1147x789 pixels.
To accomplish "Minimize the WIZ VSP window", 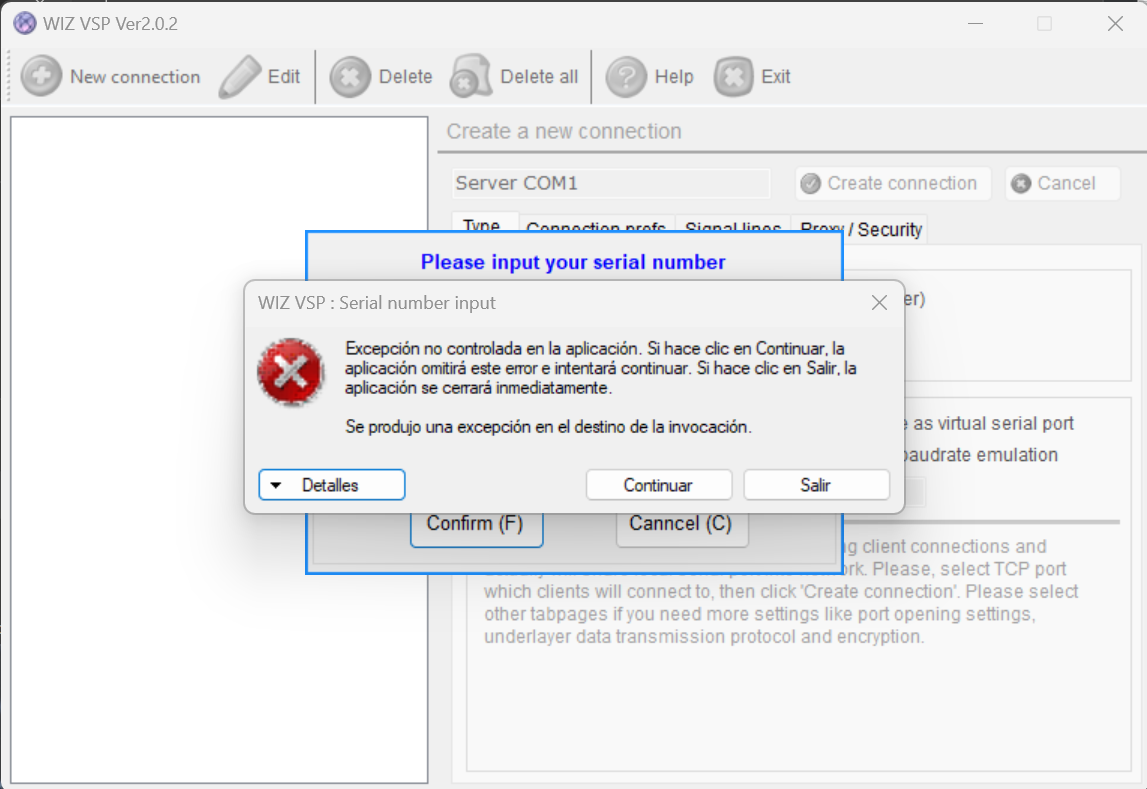I will 975,23.
